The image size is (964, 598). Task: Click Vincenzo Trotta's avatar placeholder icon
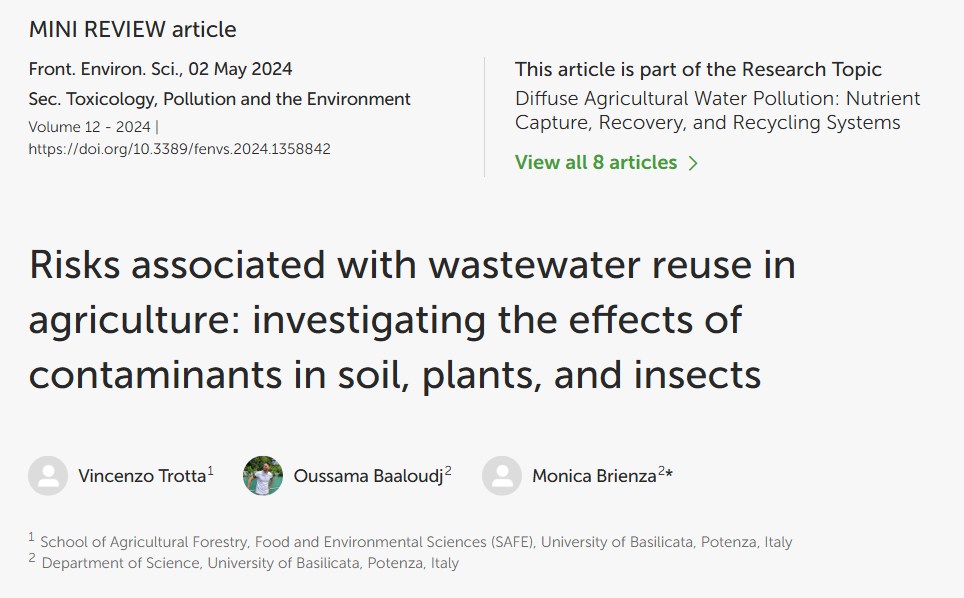48,476
